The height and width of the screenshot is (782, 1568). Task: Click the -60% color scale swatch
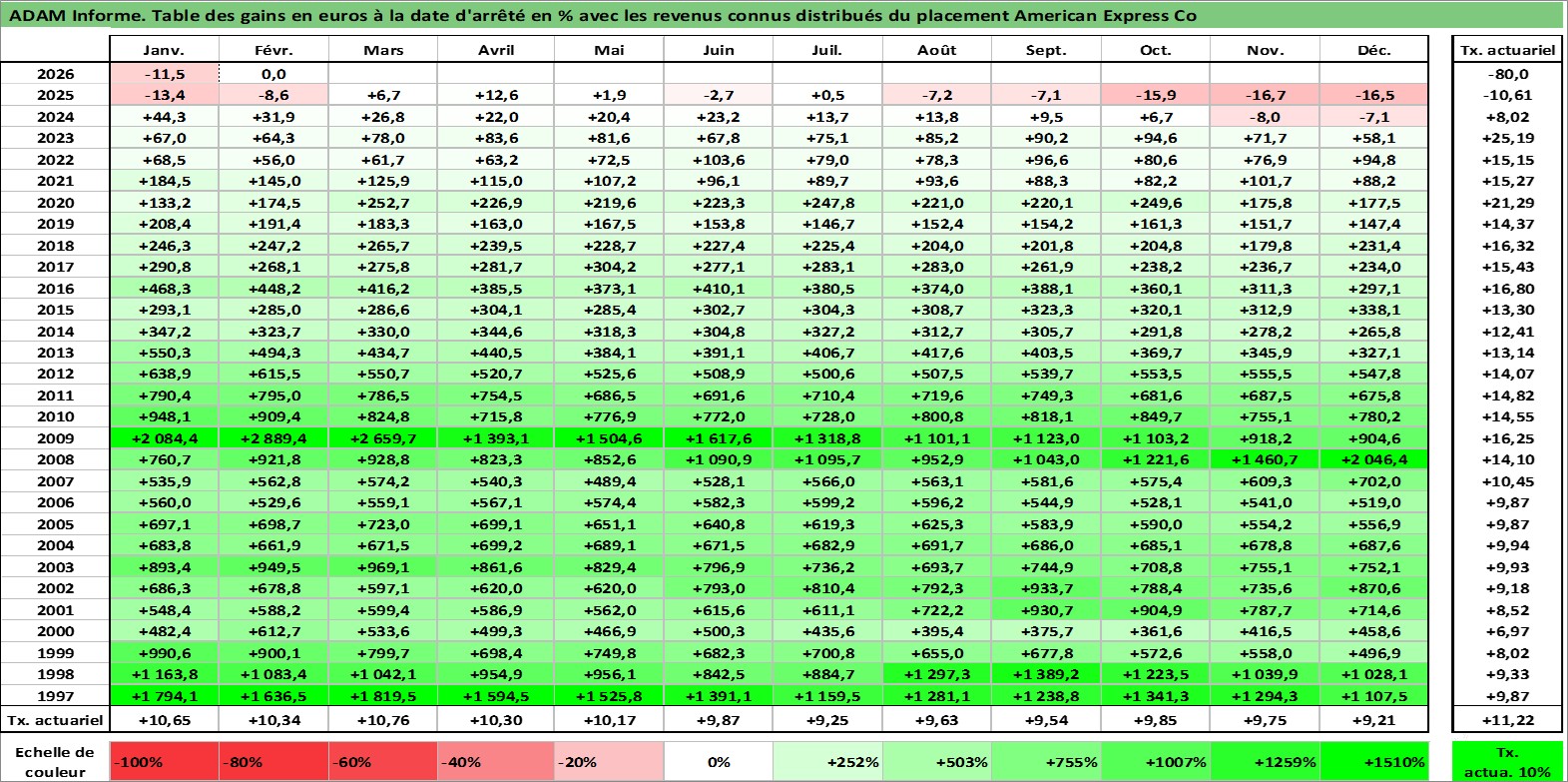383,761
